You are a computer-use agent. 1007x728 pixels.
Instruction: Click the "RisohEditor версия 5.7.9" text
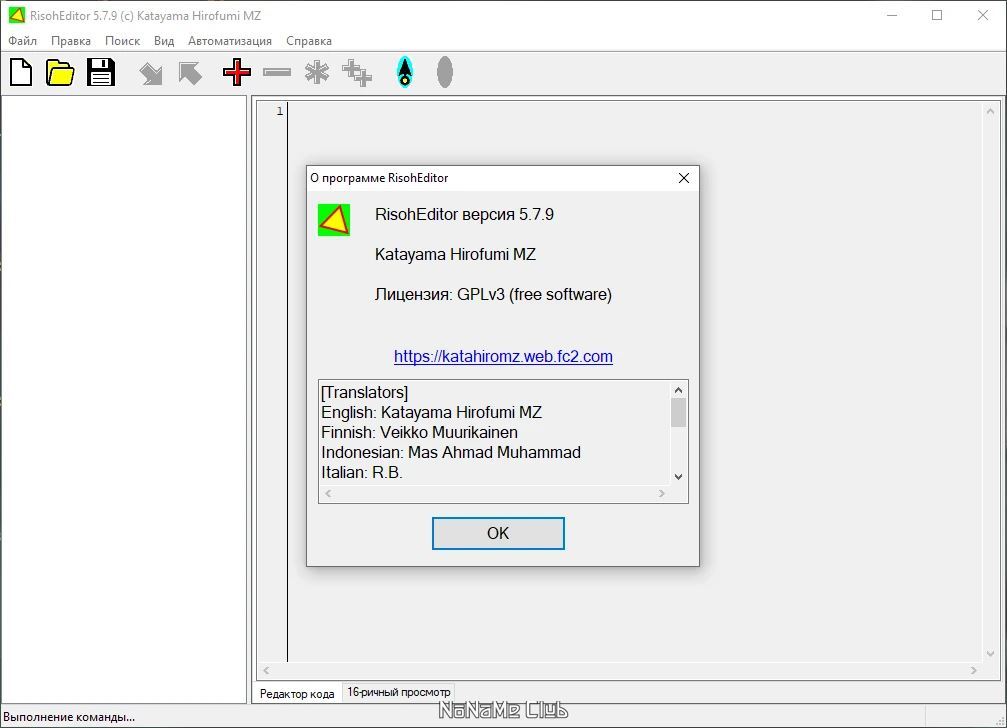click(464, 214)
